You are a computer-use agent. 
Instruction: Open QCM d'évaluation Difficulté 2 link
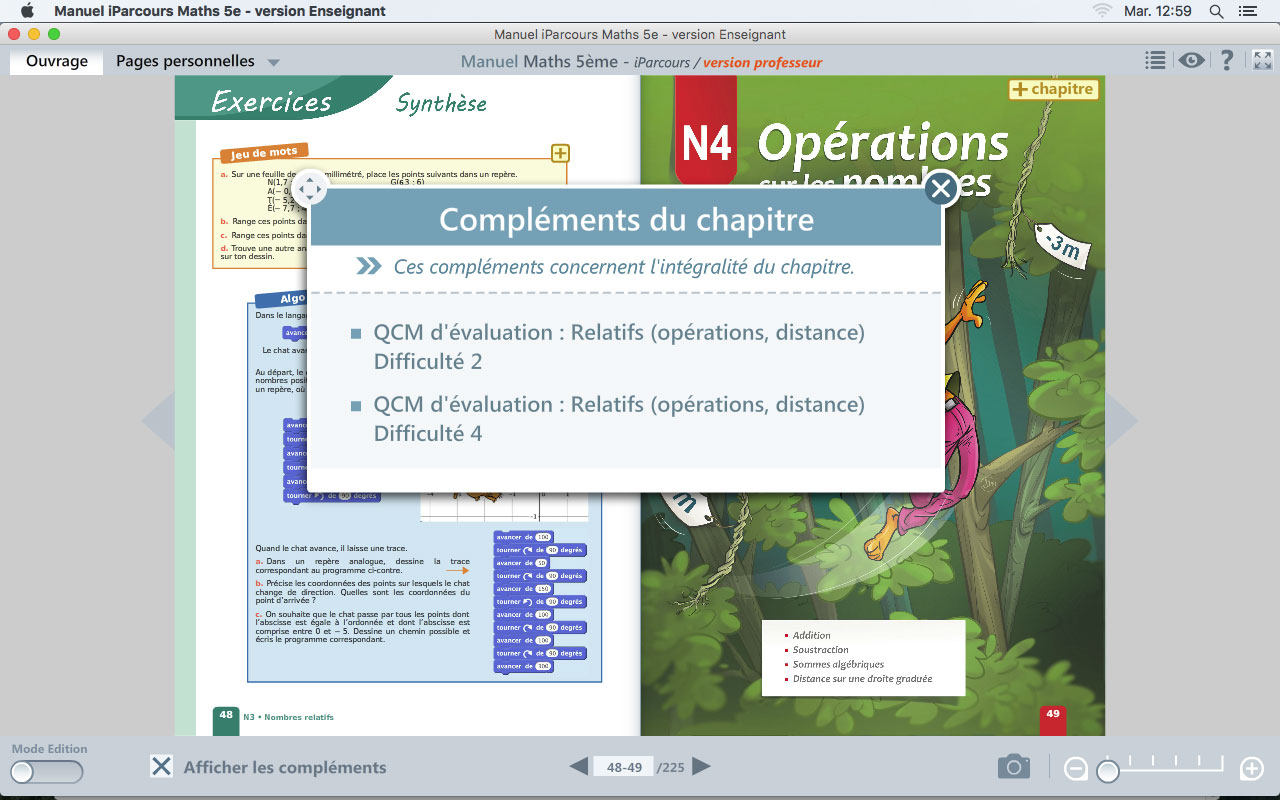pos(618,346)
